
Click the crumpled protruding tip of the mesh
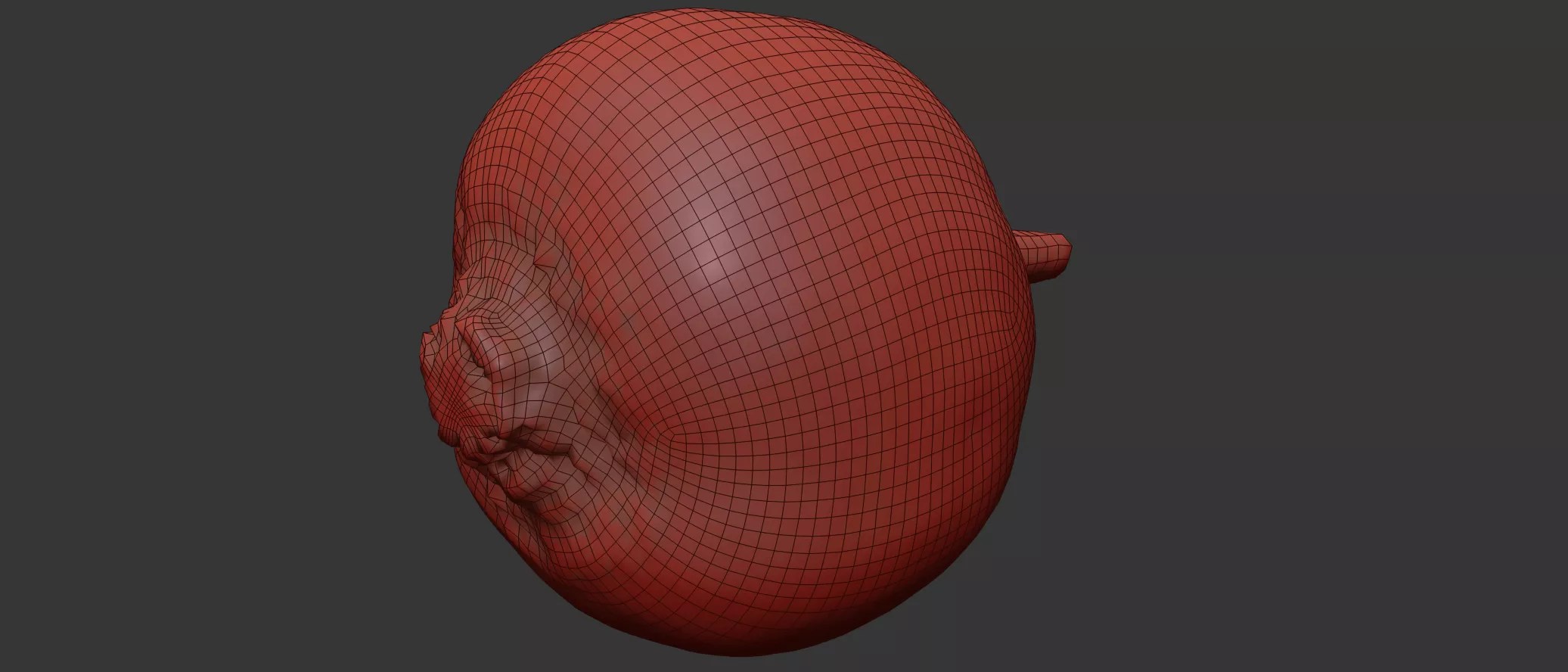446,378
